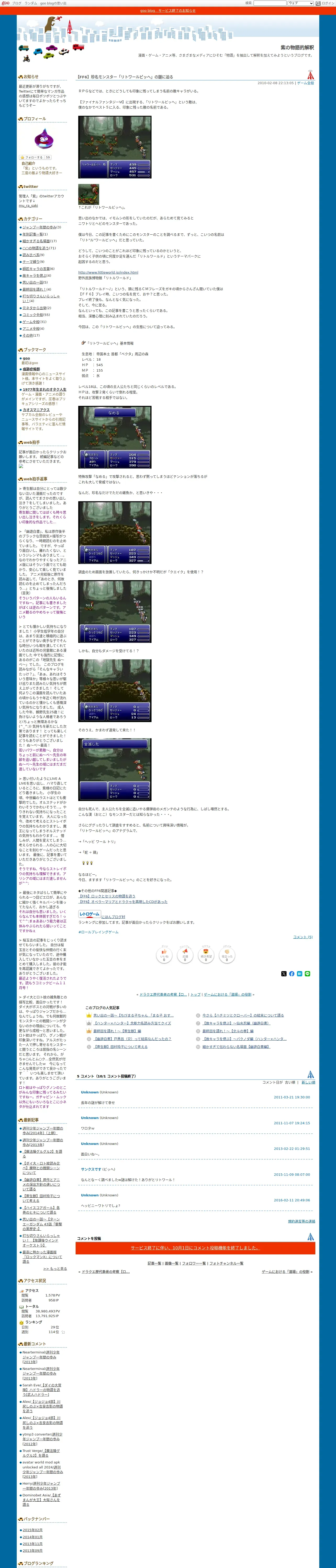
Task: Open the 1977年生まれのオタク人生 bookmark link
Action: [44, 390]
